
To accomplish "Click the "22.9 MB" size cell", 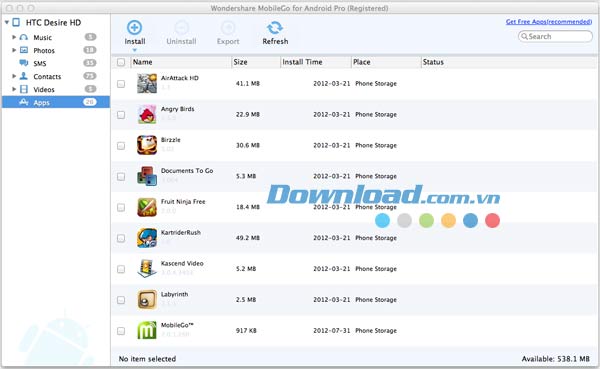I will [x=248, y=114].
